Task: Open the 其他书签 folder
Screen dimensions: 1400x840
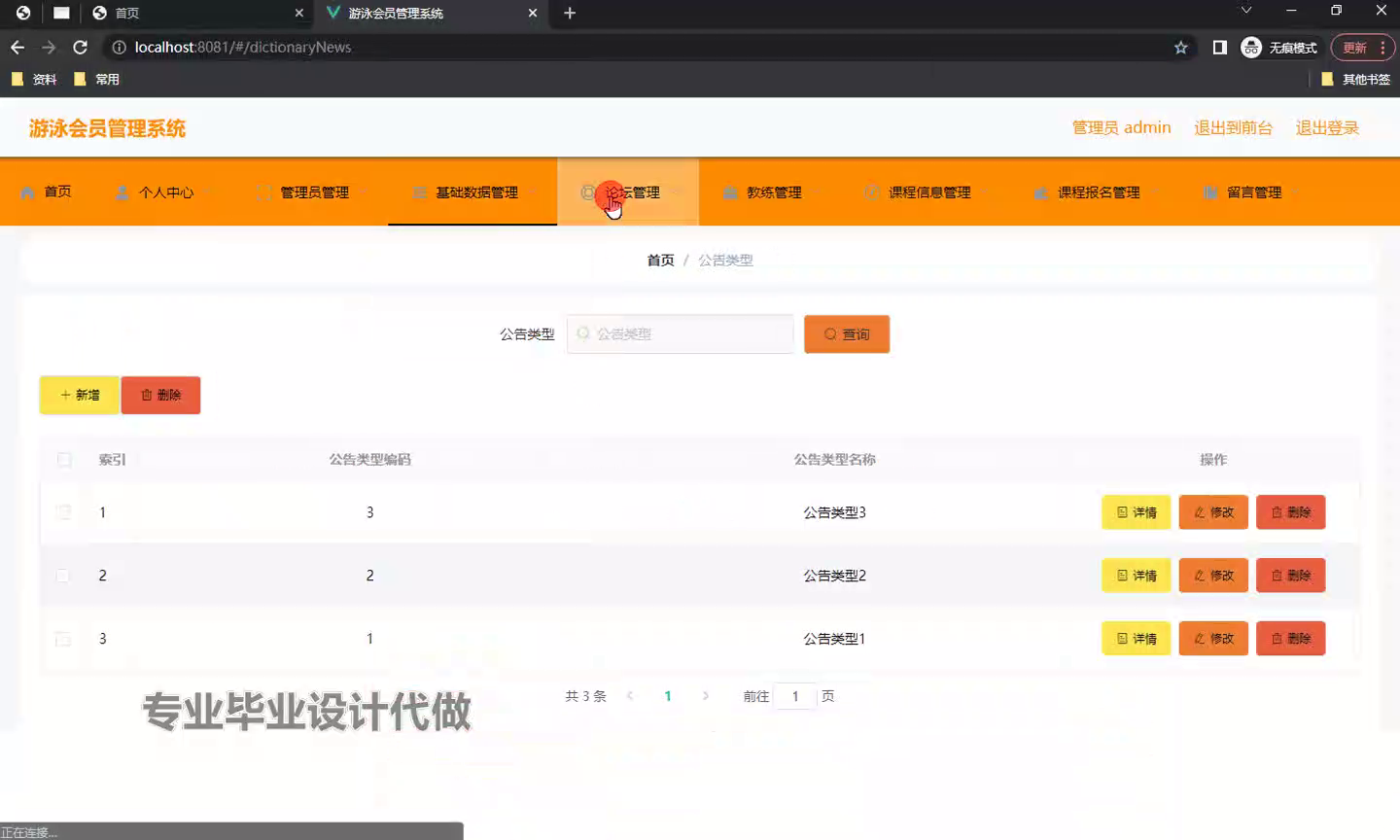Action: point(1355,80)
